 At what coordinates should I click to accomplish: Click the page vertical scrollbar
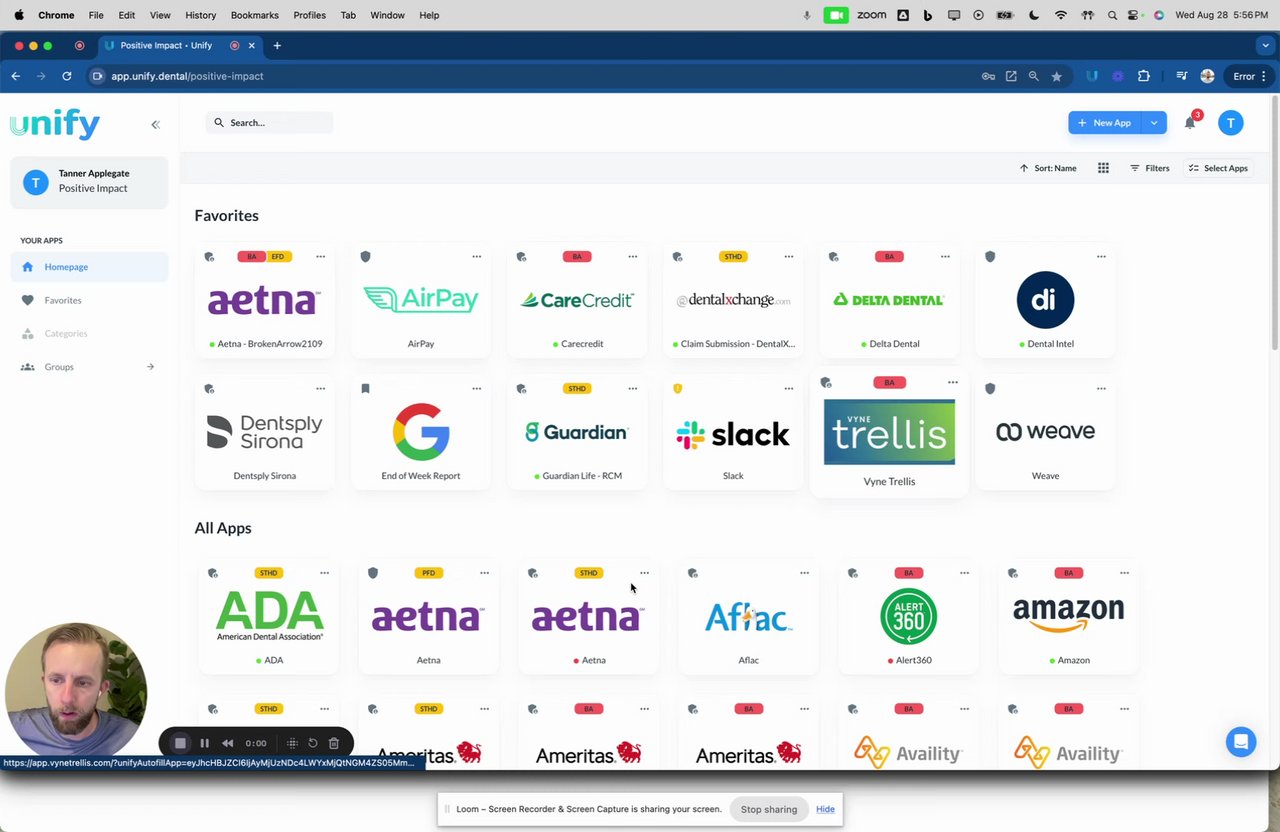pos(1274,224)
